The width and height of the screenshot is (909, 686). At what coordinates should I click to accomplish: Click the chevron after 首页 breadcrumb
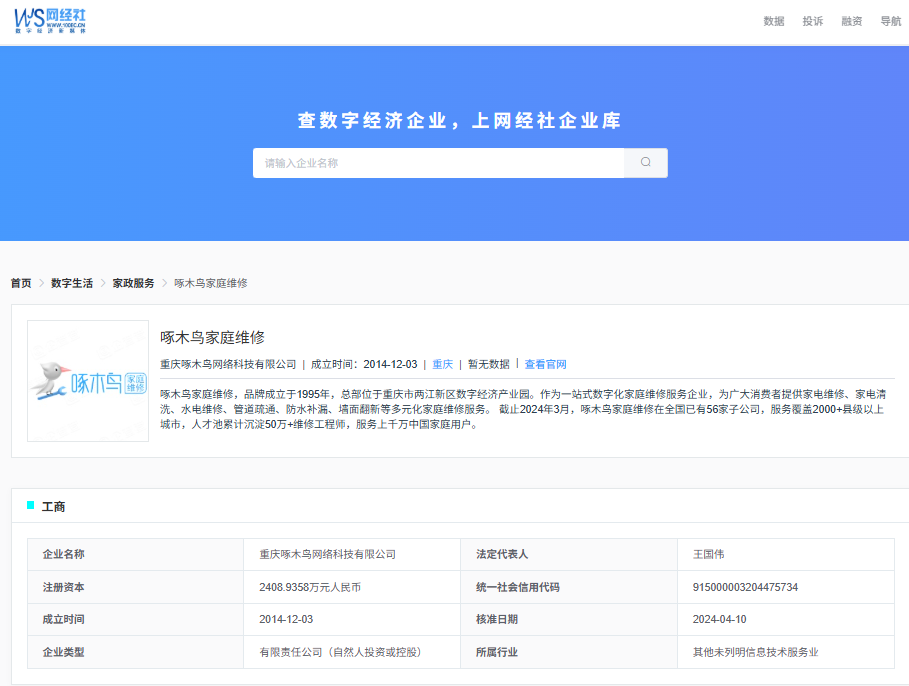point(42,283)
